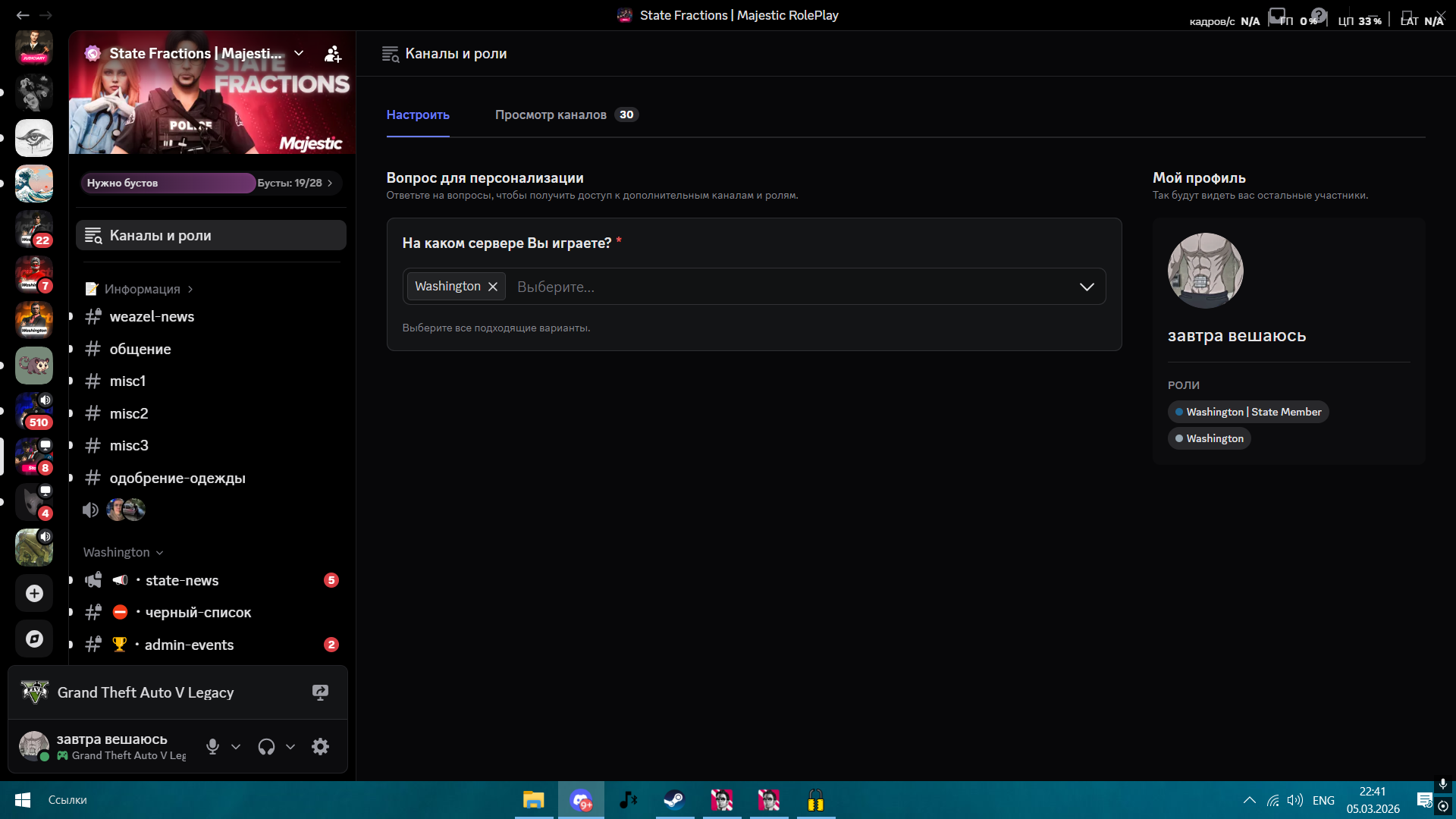Open the weazel-news channel

152,317
